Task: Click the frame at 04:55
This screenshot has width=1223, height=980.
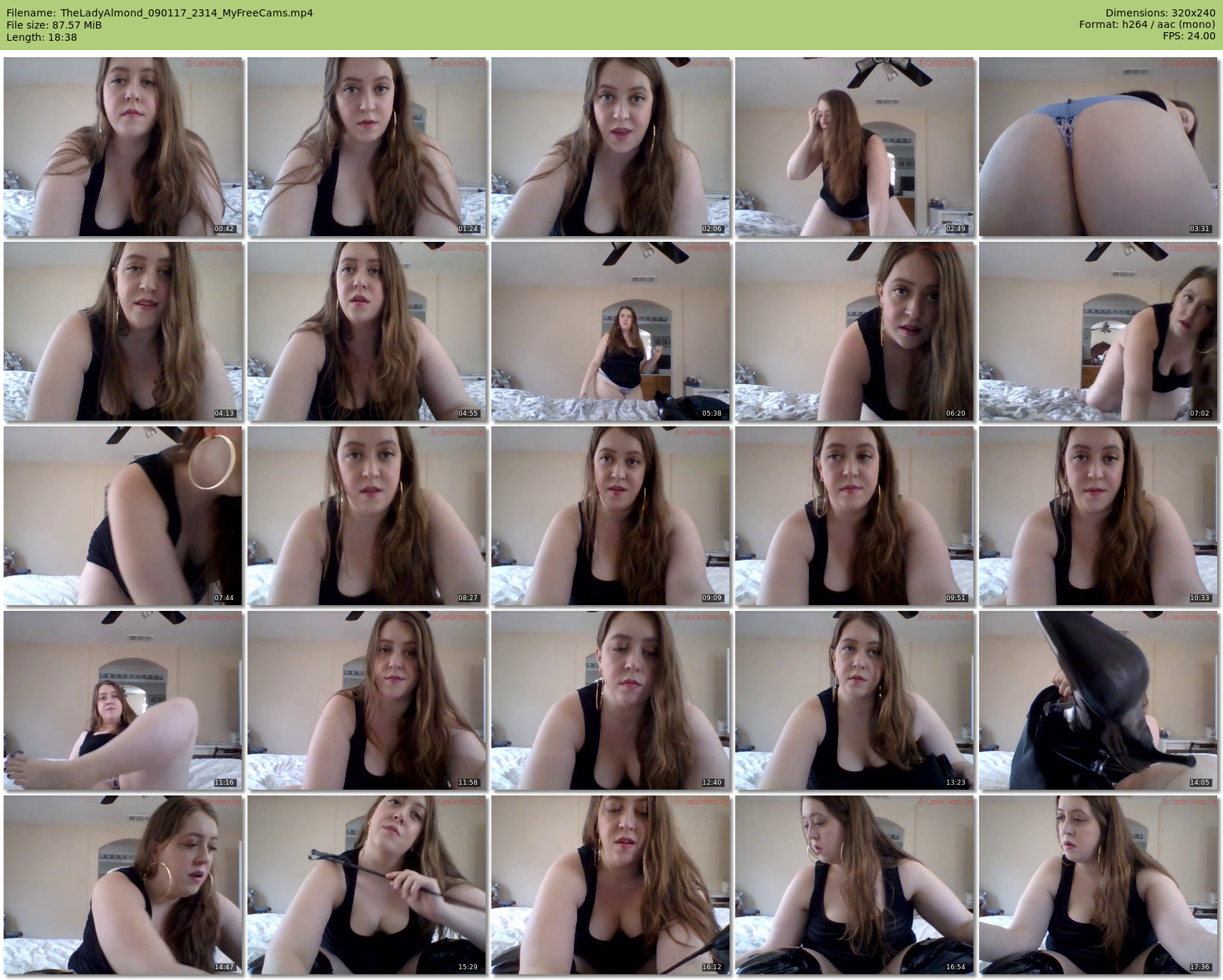Action: tap(367, 331)
